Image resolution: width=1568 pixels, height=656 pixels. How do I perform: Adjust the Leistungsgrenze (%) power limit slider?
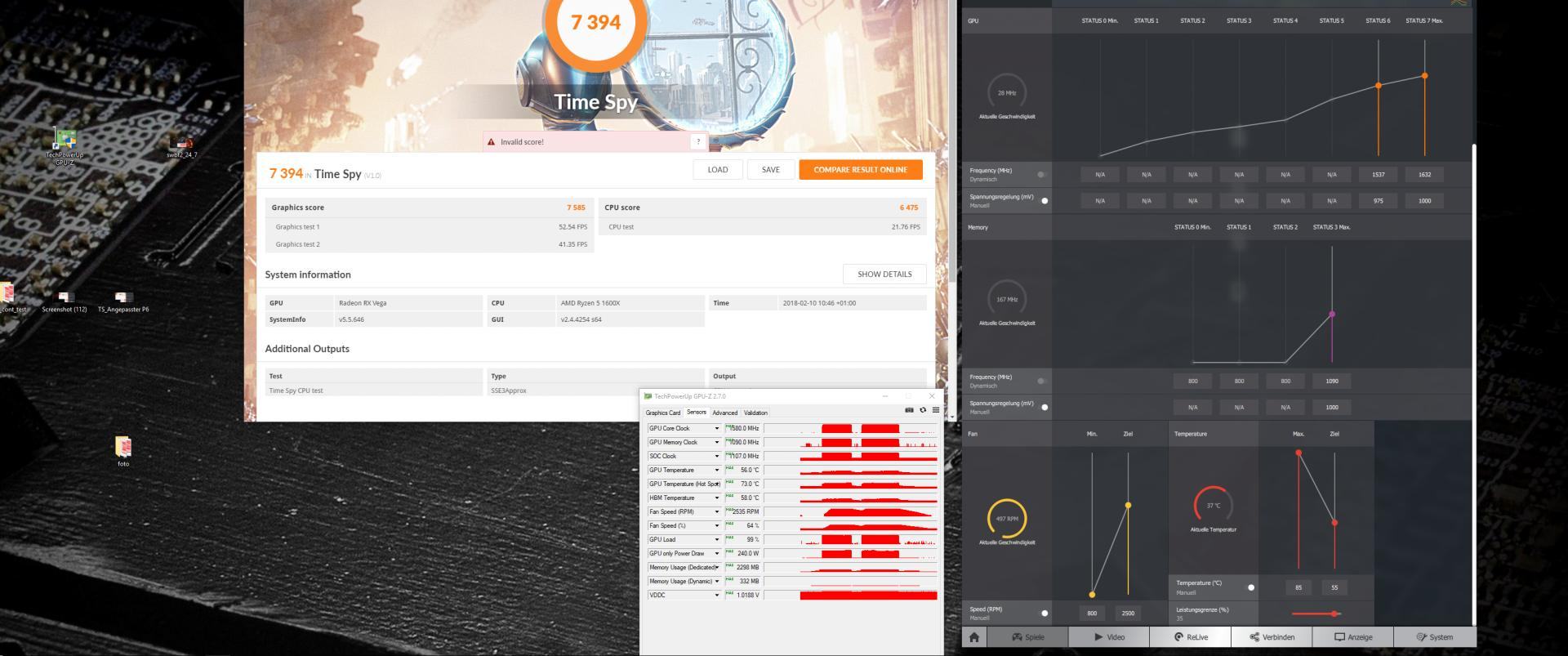coord(1316,614)
